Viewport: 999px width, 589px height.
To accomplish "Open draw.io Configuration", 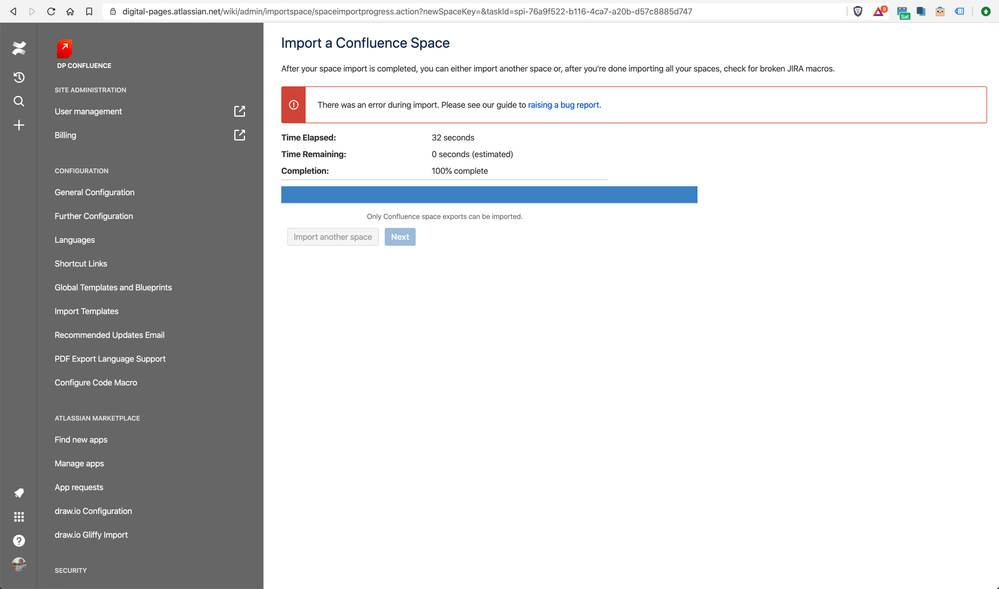I will coord(93,511).
